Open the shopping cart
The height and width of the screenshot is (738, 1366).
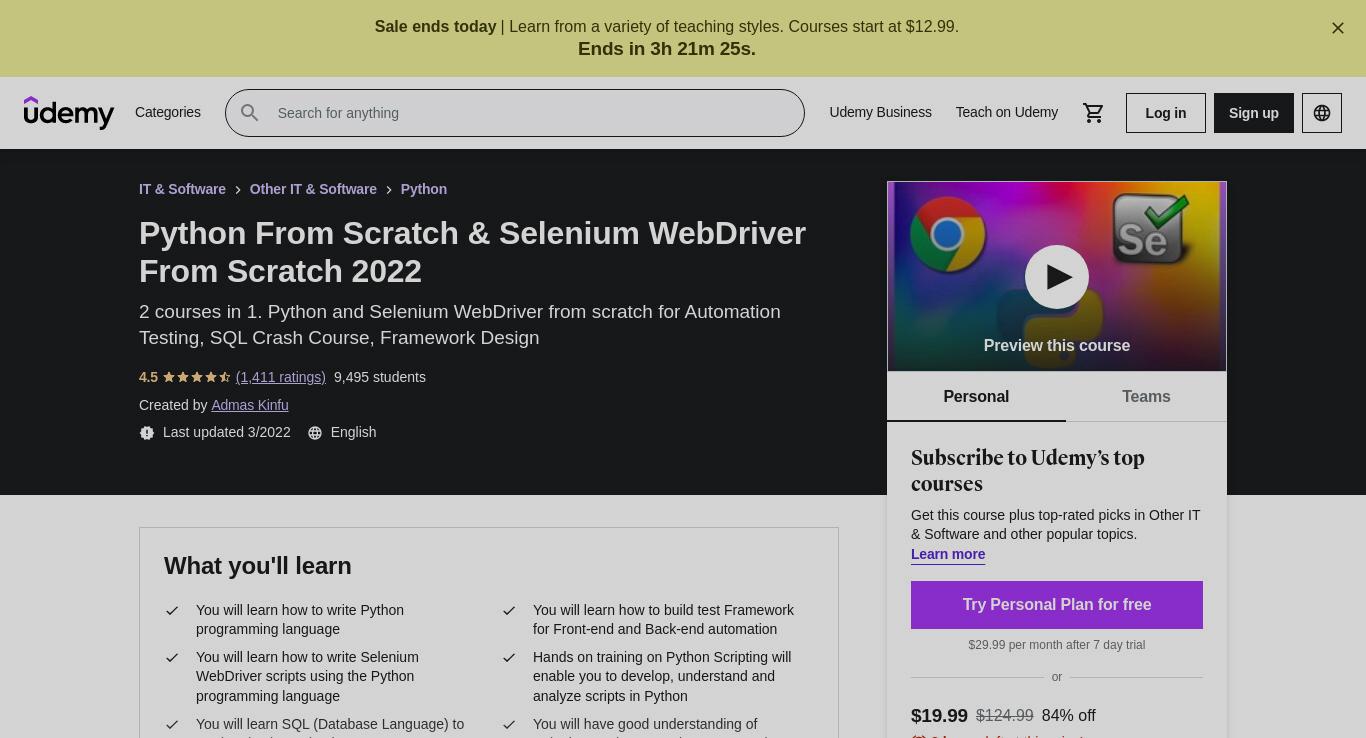[x=1093, y=113]
